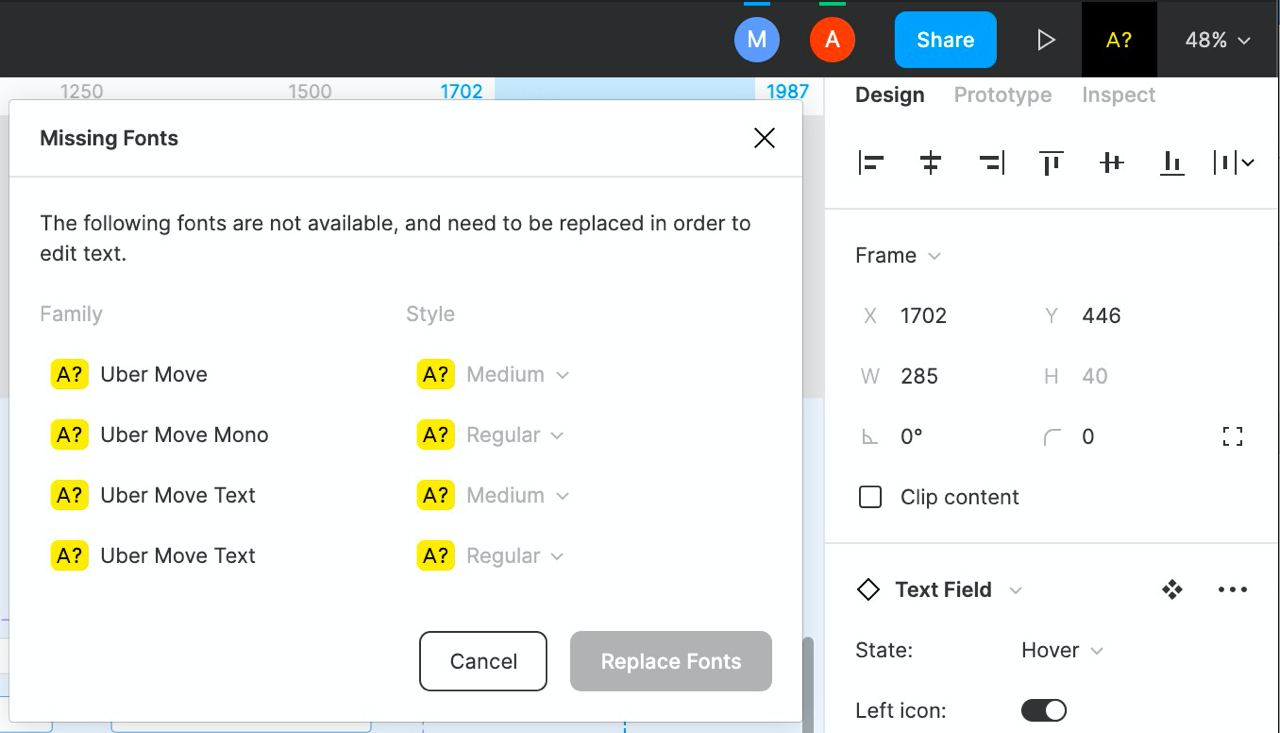Open missing fonts A? toolbar icon

click(1119, 40)
